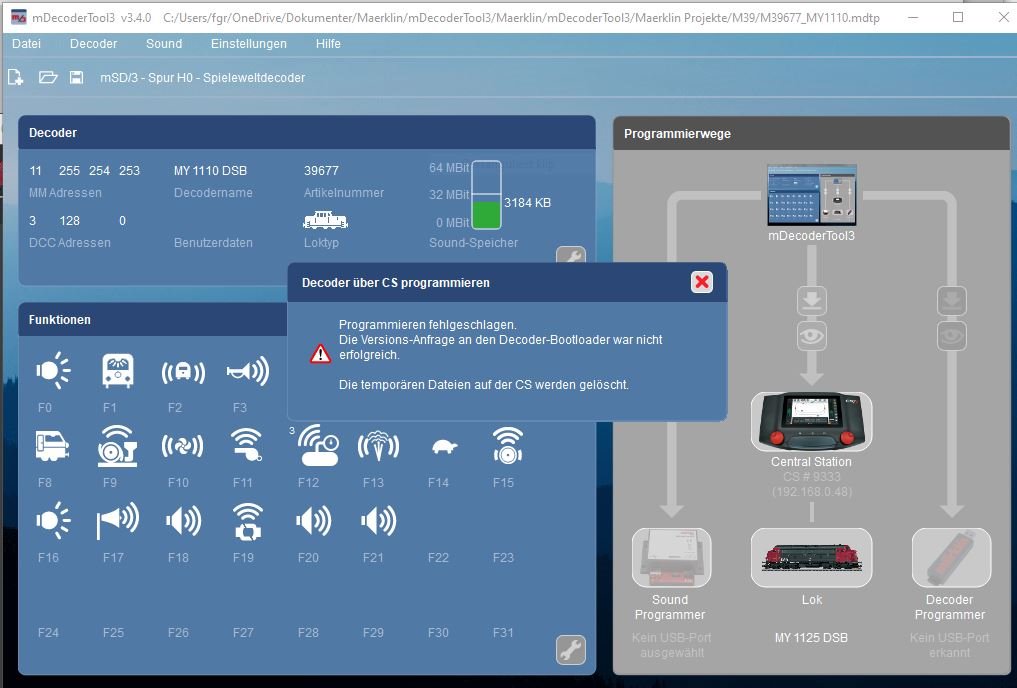
Task: Open Funktionen settings with wrench button
Action: pyautogui.click(x=571, y=650)
